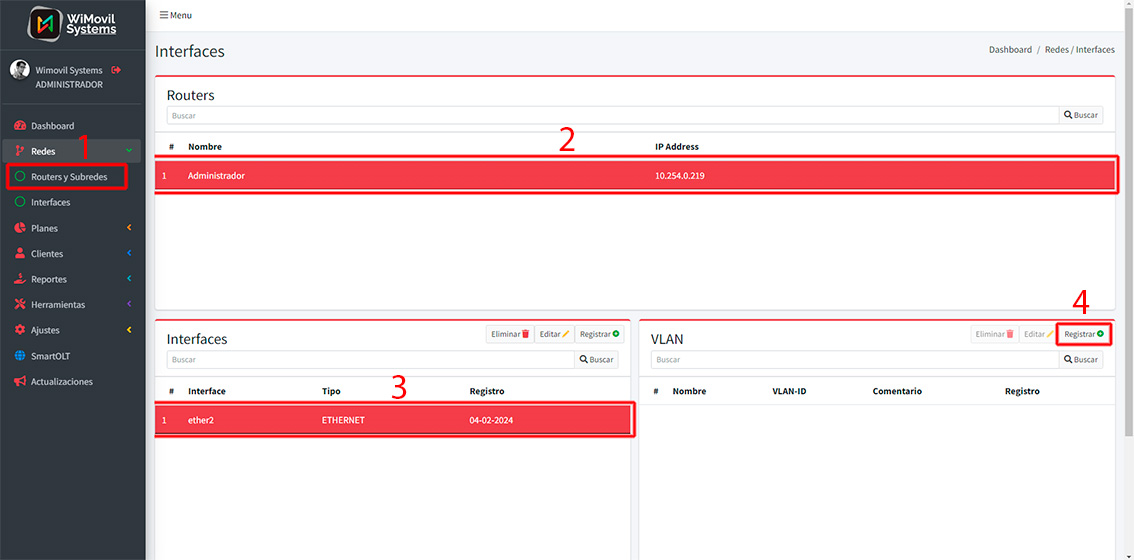The width and height of the screenshot is (1134, 560).
Task: Click the Comentario column header
Action: pyautogui.click(x=898, y=391)
